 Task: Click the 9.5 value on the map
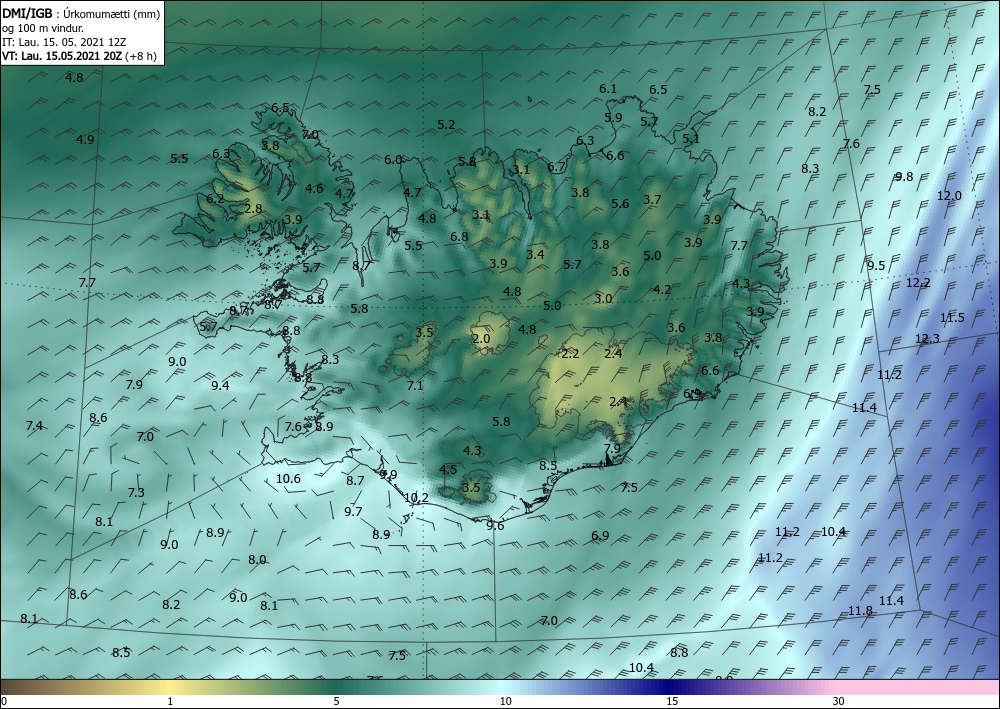click(x=876, y=265)
